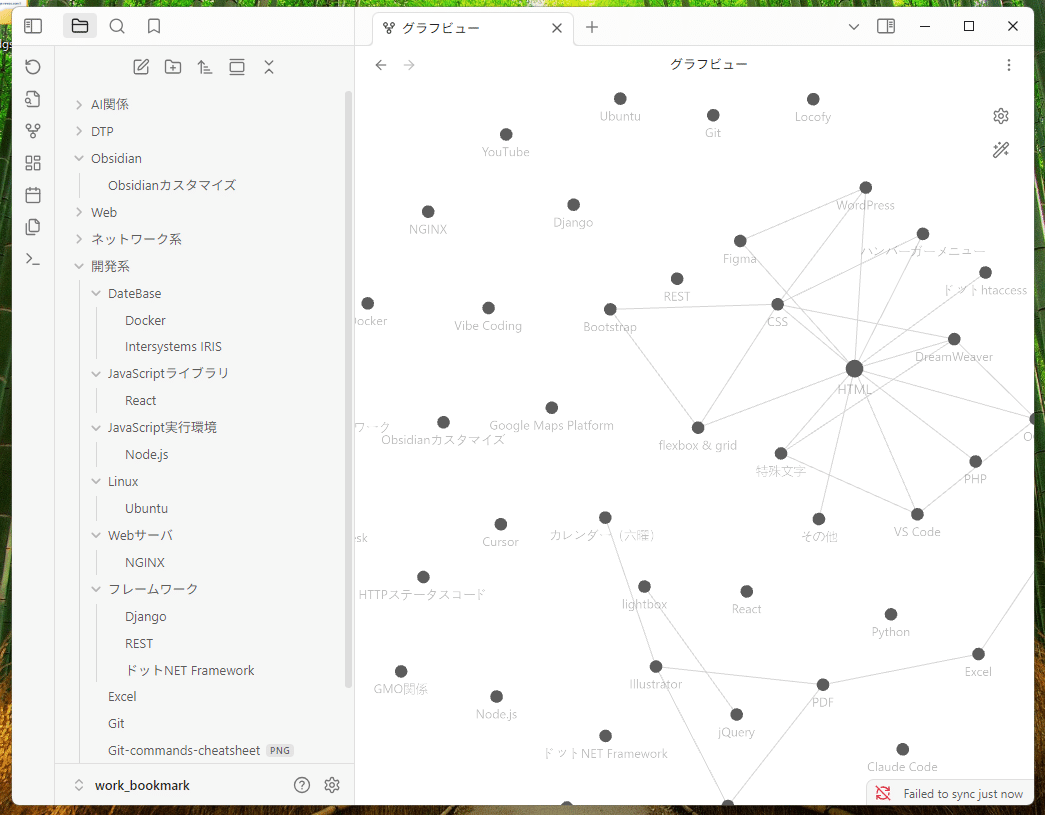Close the グラフビュー tab
The height and width of the screenshot is (815, 1045).
[557, 28]
